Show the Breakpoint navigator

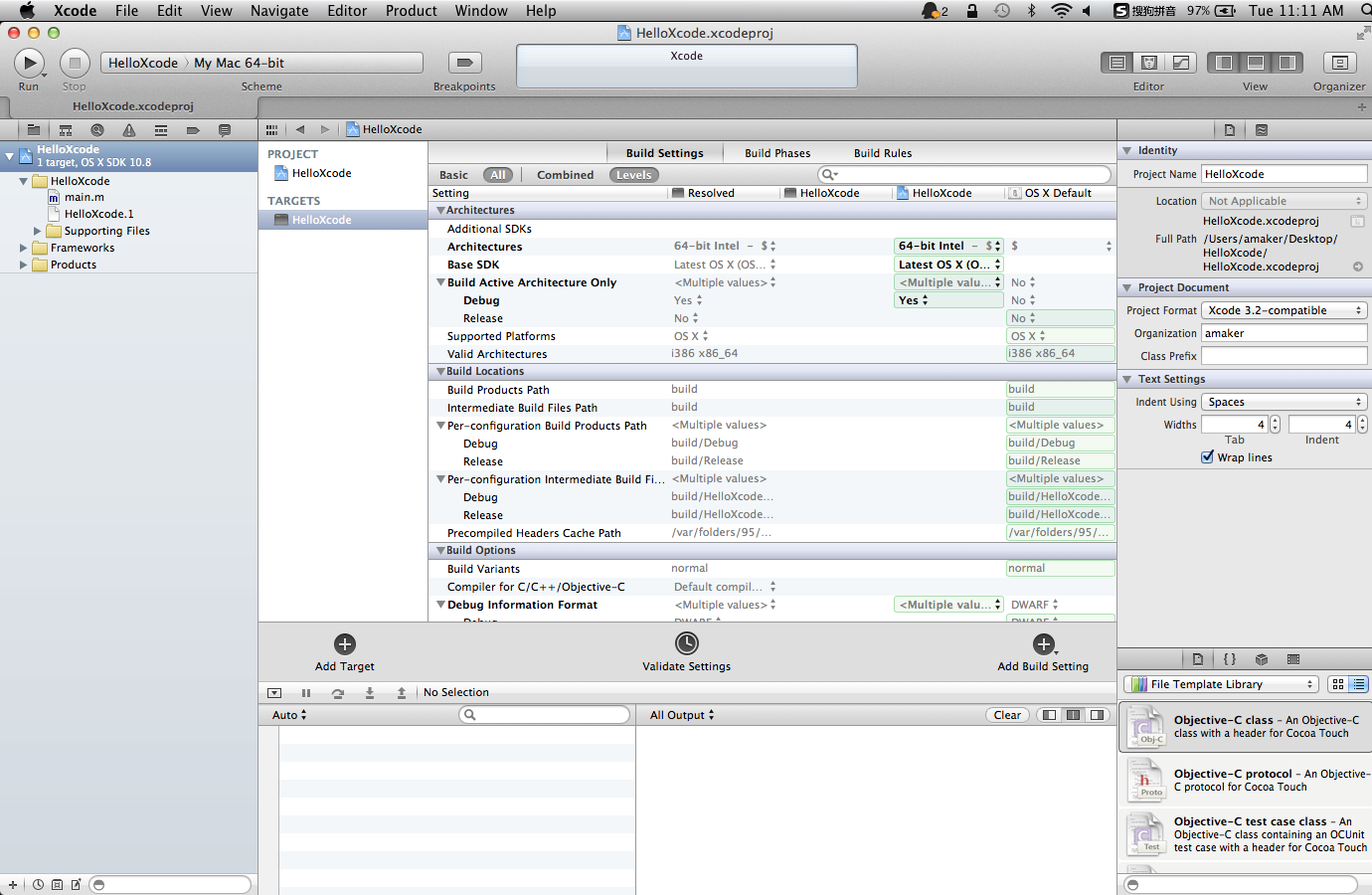click(x=193, y=130)
